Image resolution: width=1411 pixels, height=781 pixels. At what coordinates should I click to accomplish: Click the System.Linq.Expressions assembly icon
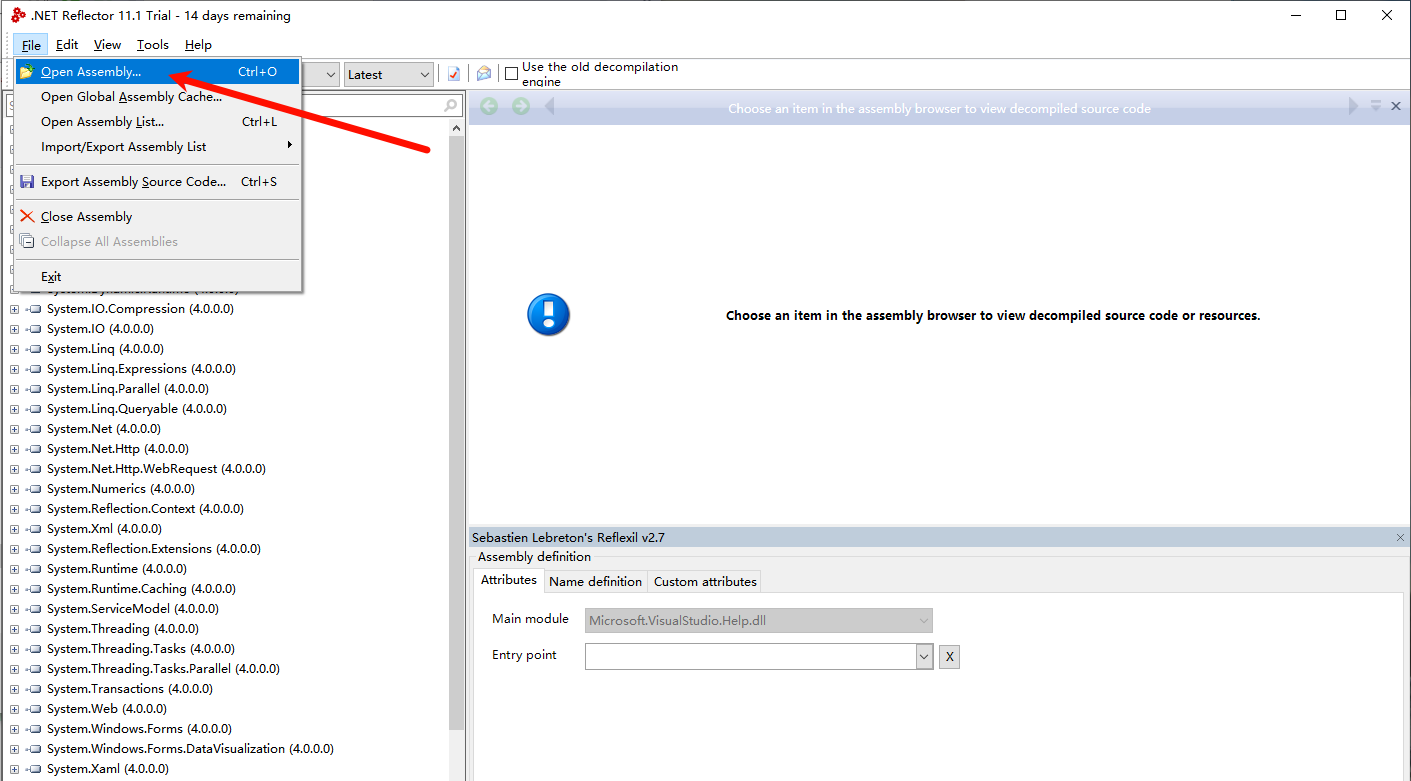tap(33, 369)
